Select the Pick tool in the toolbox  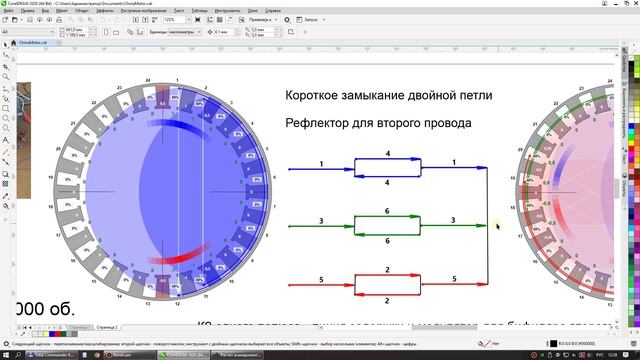pyautogui.click(x=5, y=44)
